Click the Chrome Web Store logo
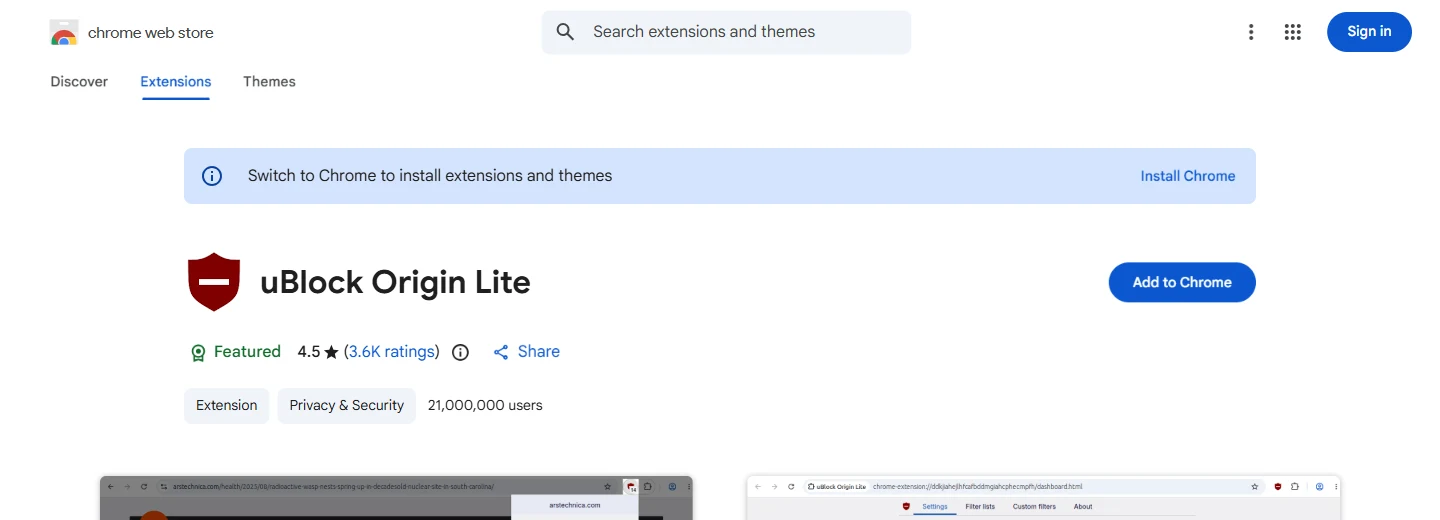The width and height of the screenshot is (1440, 520). [63, 33]
